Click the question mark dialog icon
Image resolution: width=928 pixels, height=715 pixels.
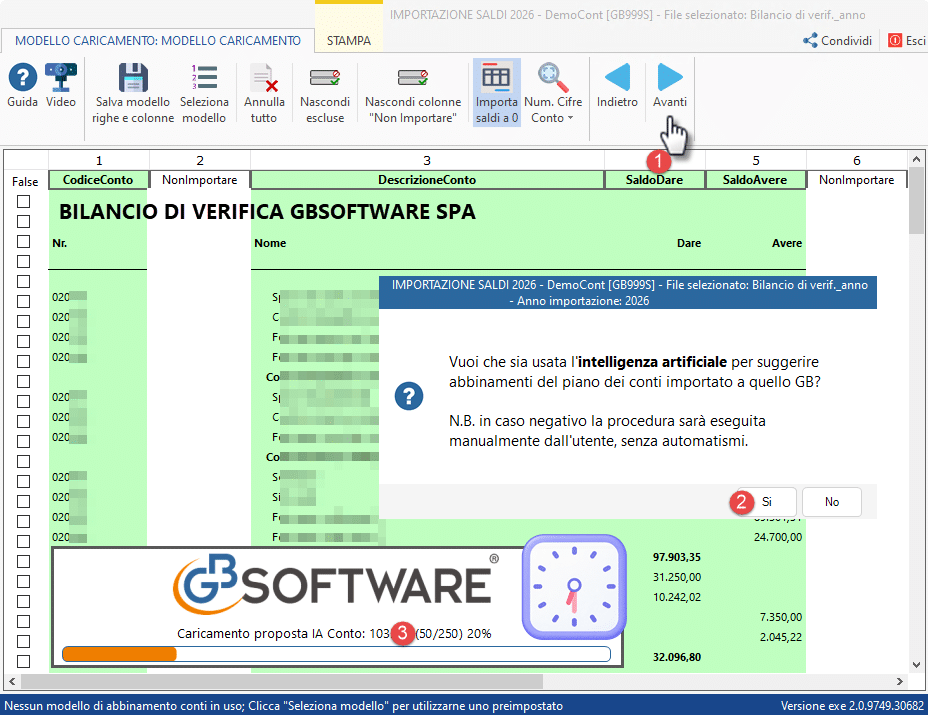(409, 396)
